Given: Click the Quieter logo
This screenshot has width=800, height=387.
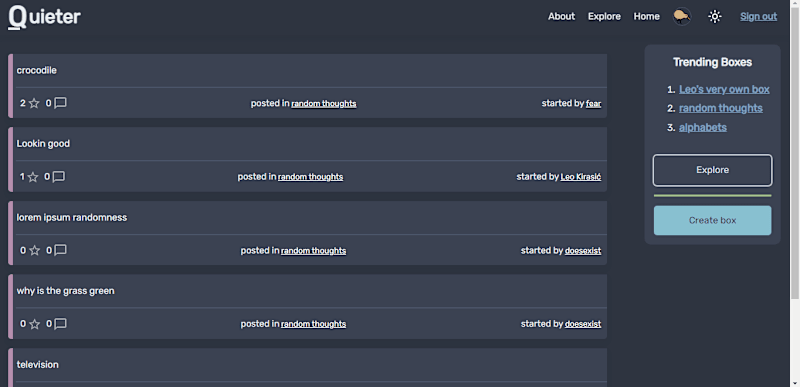Looking at the screenshot, I should click(x=44, y=17).
